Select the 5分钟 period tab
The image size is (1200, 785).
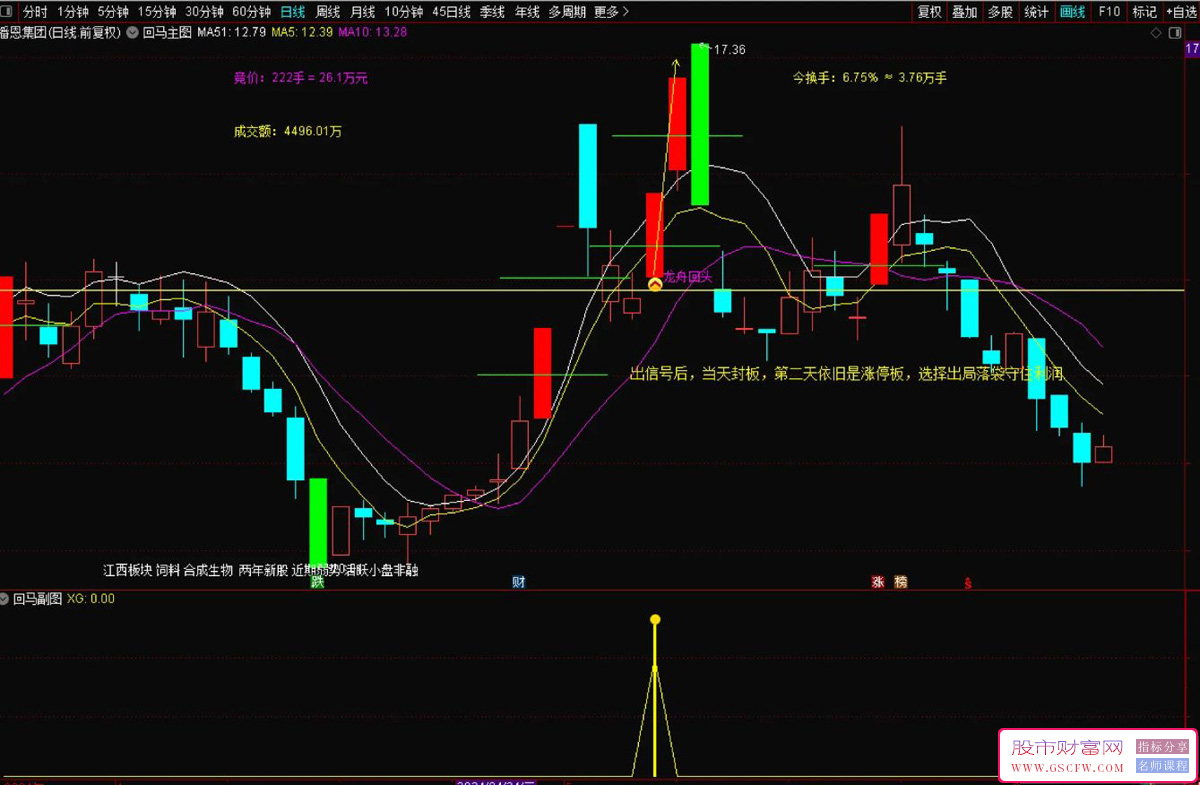tap(113, 12)
